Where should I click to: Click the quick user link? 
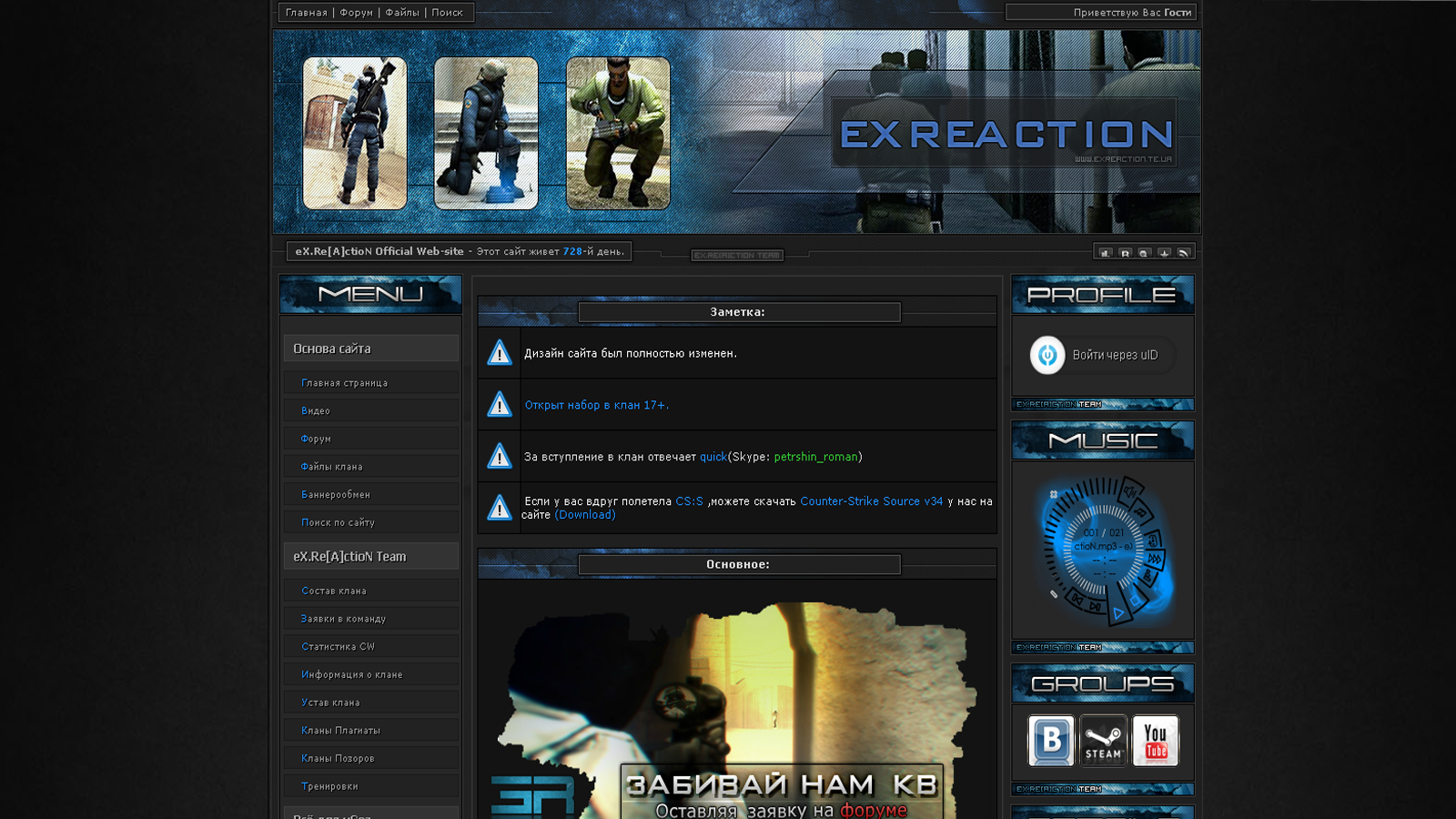click(x=713, y=457)
